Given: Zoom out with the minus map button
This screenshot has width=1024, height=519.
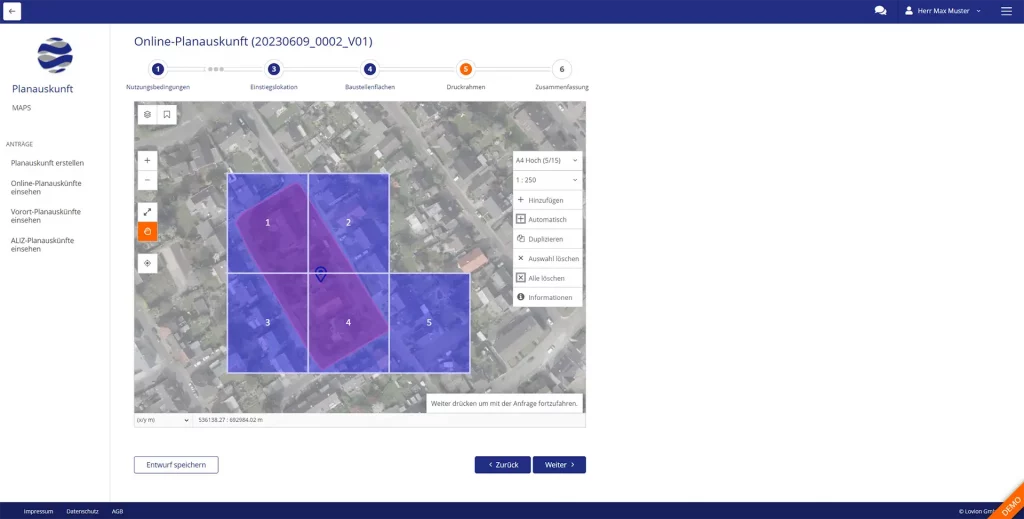Looking at the screenshot, I should click(x=147, y=180).
